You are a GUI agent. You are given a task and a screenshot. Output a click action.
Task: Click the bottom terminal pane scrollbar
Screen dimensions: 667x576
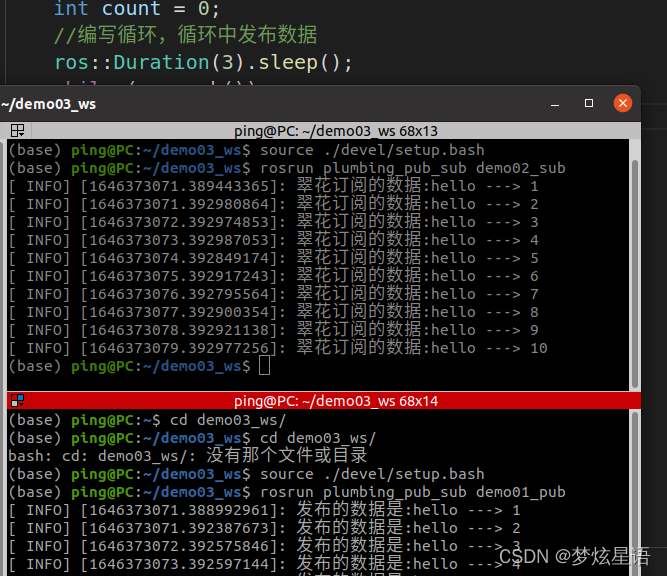pyautogui.click(x=635, y=493)
